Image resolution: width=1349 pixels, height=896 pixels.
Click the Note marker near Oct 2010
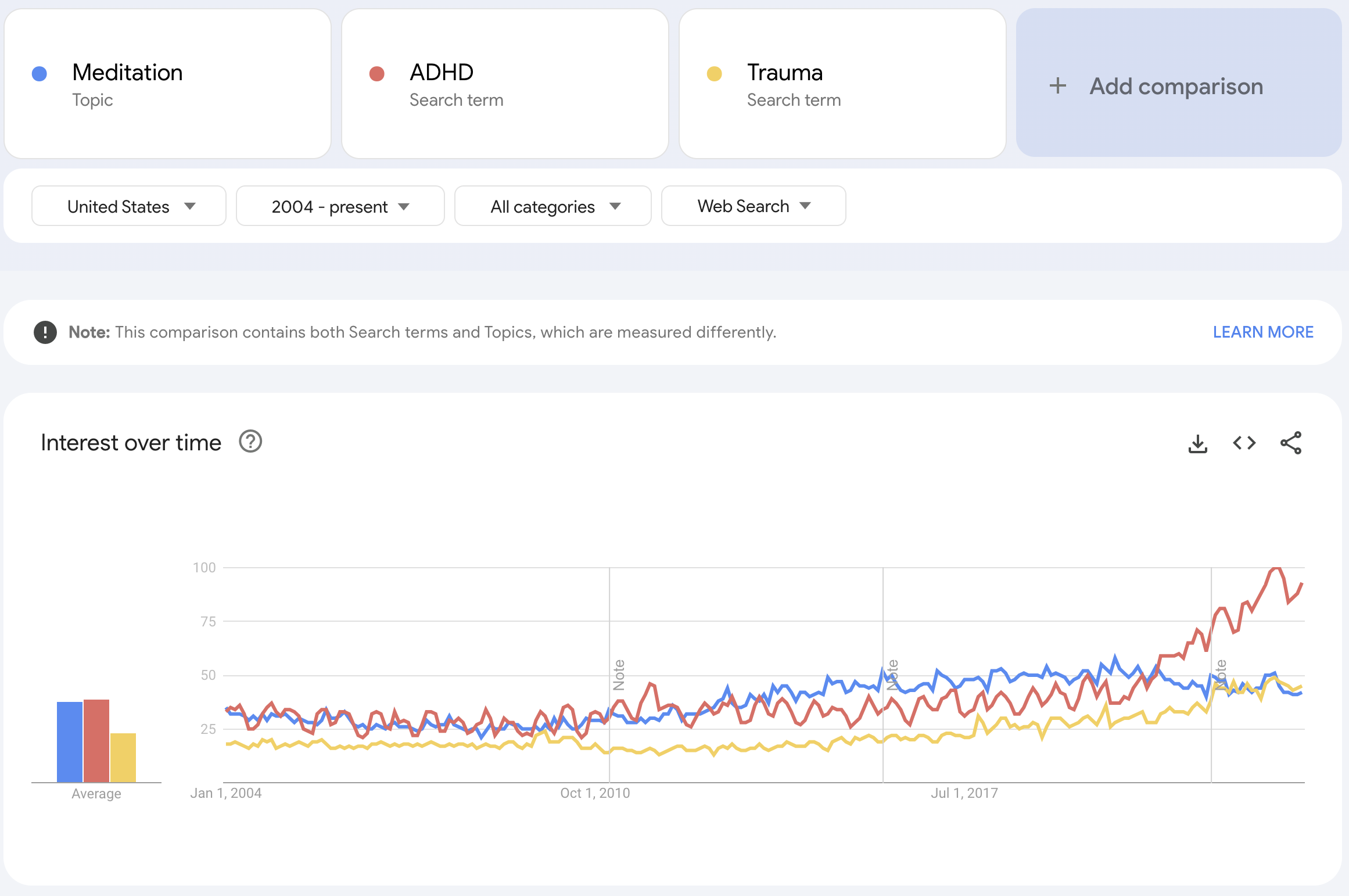point(619,675)
